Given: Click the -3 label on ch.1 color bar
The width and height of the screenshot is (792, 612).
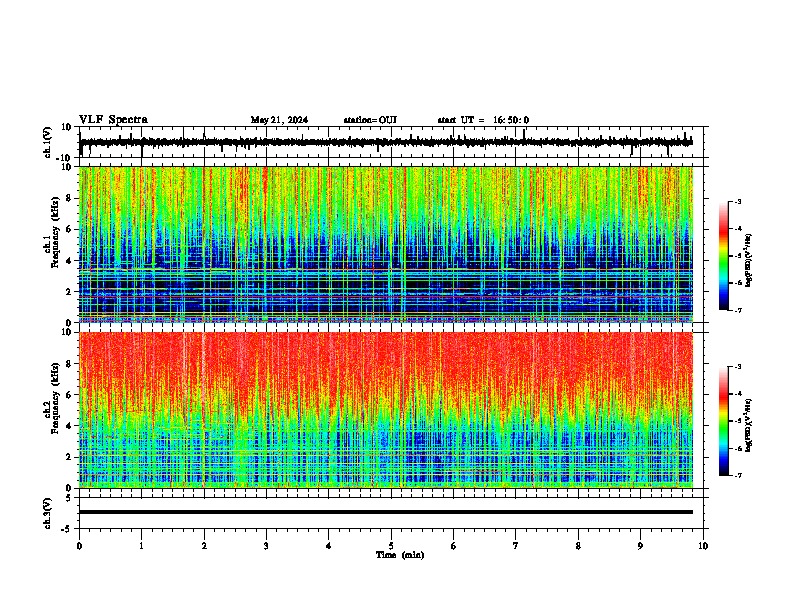Looking at the screenshot, I should coord(738,202).
